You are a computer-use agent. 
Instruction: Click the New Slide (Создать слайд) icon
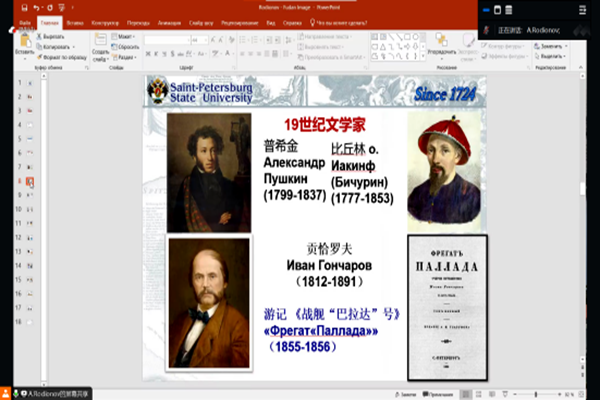pyautogui.click(x=101, y=39)
